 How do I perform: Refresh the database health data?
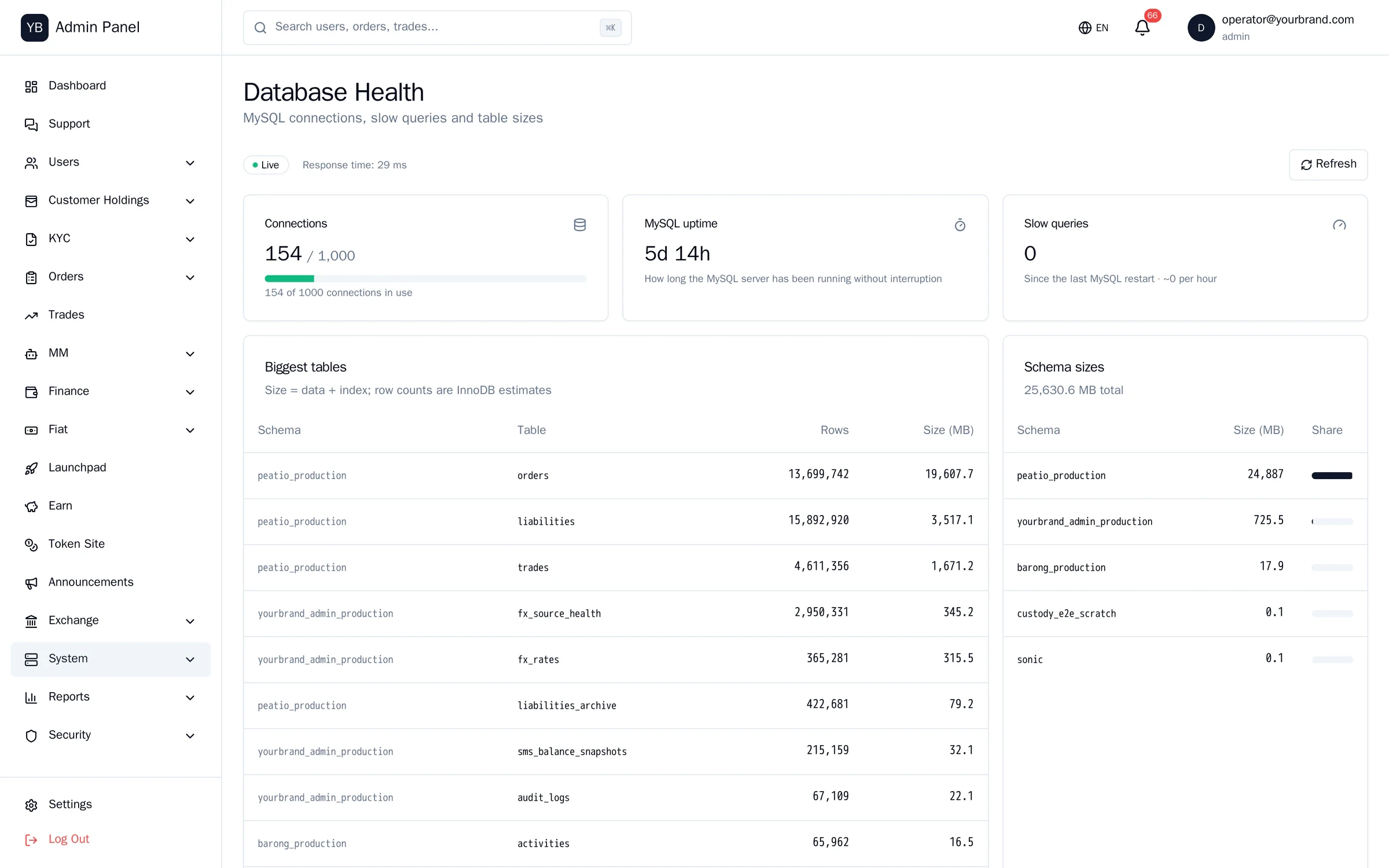pos(1328,164)
